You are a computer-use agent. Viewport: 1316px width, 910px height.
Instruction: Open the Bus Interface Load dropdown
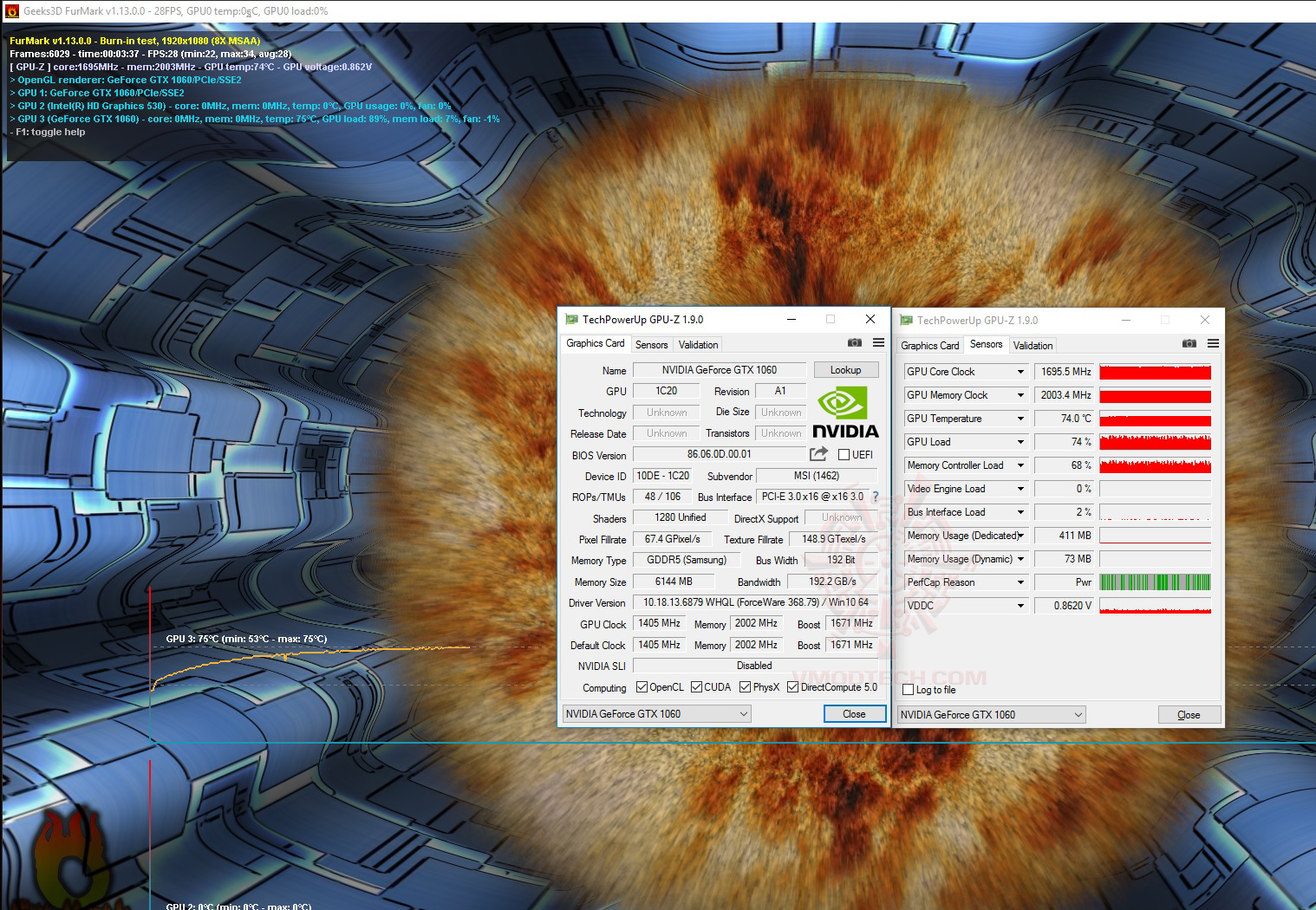coord(1020,512)
